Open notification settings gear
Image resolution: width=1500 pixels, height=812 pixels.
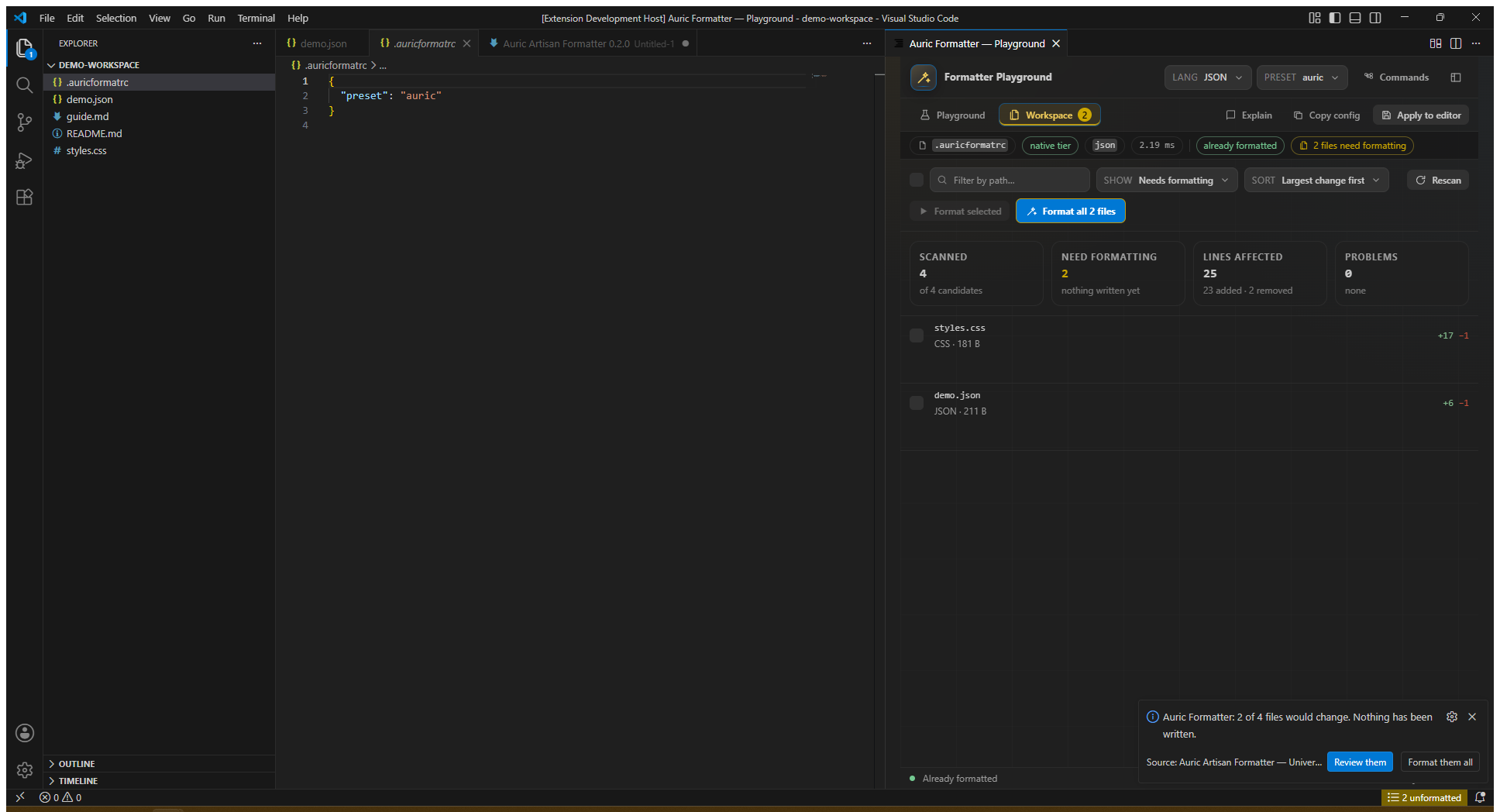tap(1452, 717)
